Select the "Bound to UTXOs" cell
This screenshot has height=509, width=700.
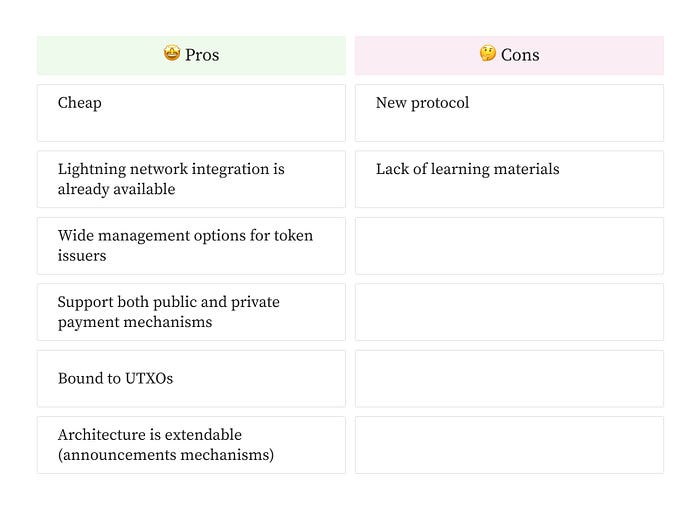191,378
